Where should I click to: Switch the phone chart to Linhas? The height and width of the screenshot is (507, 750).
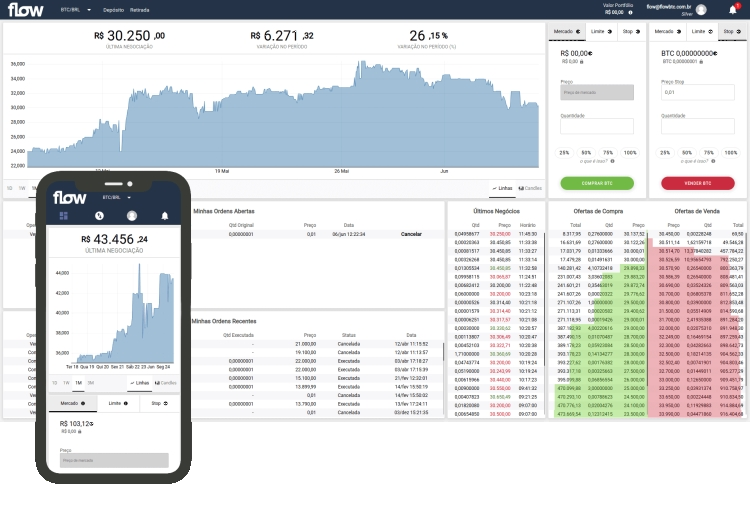[139, 383]
